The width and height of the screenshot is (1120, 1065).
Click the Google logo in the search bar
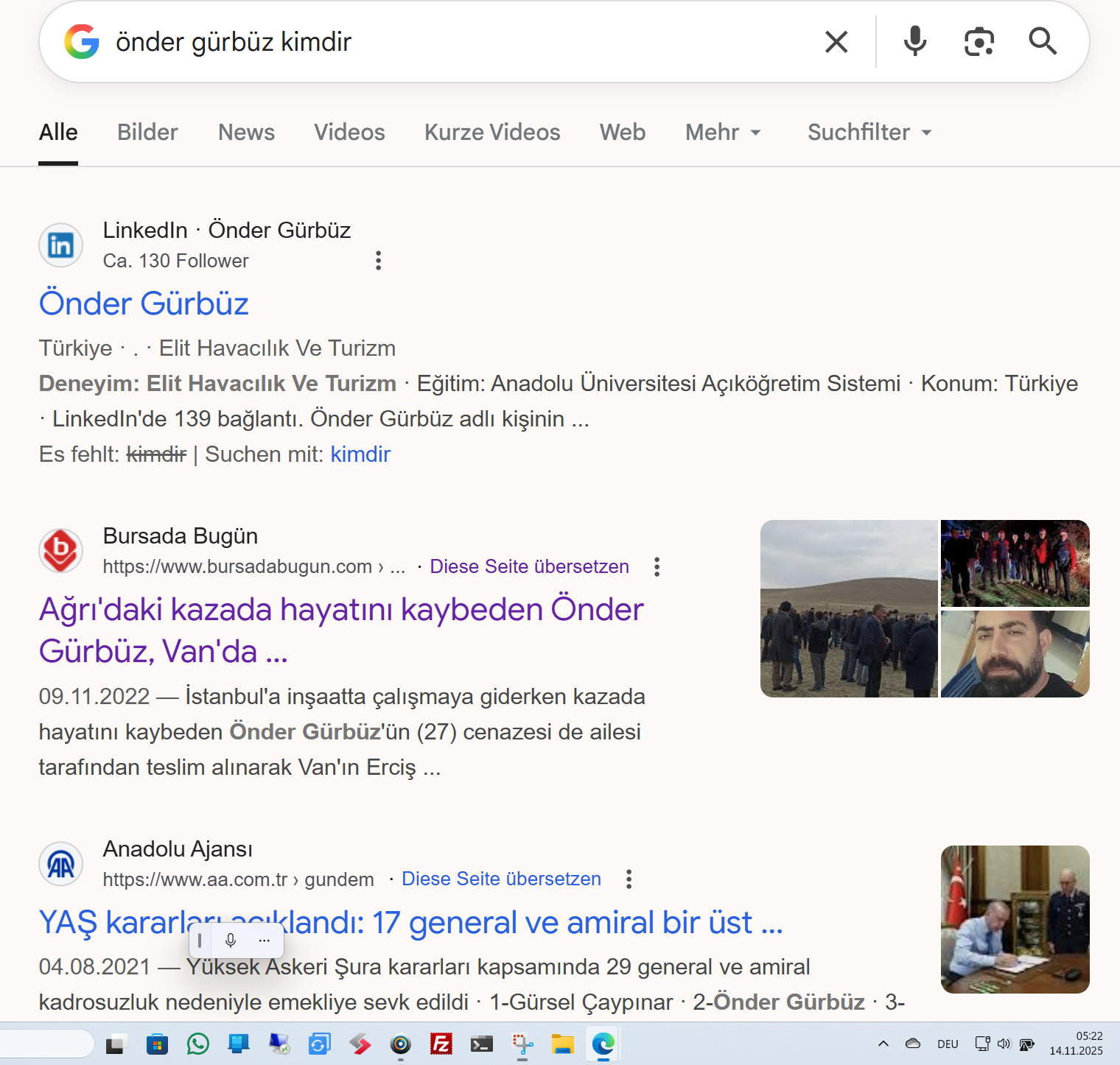coord(82,42)
